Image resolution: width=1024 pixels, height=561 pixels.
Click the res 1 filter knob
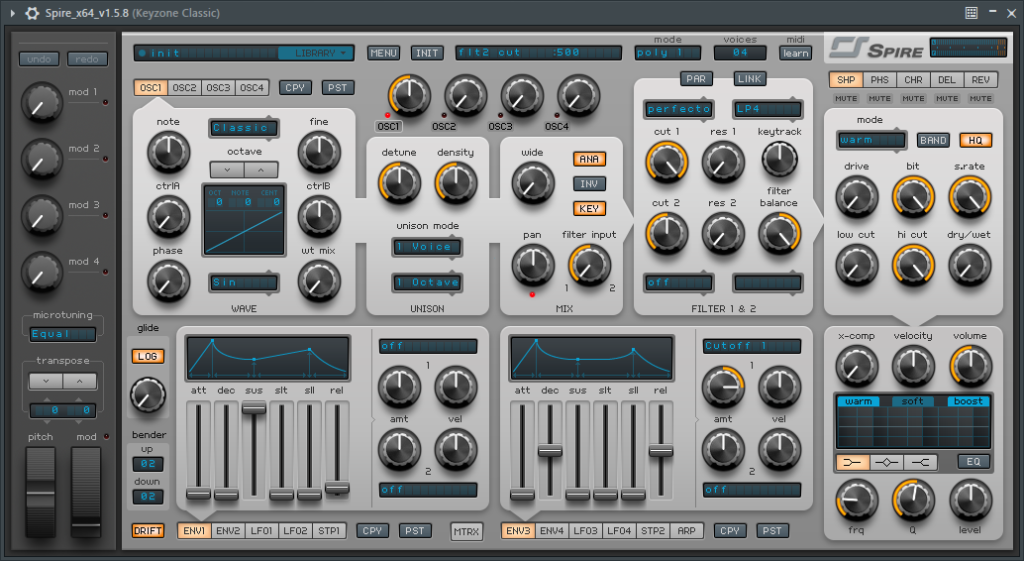(723, 161)
